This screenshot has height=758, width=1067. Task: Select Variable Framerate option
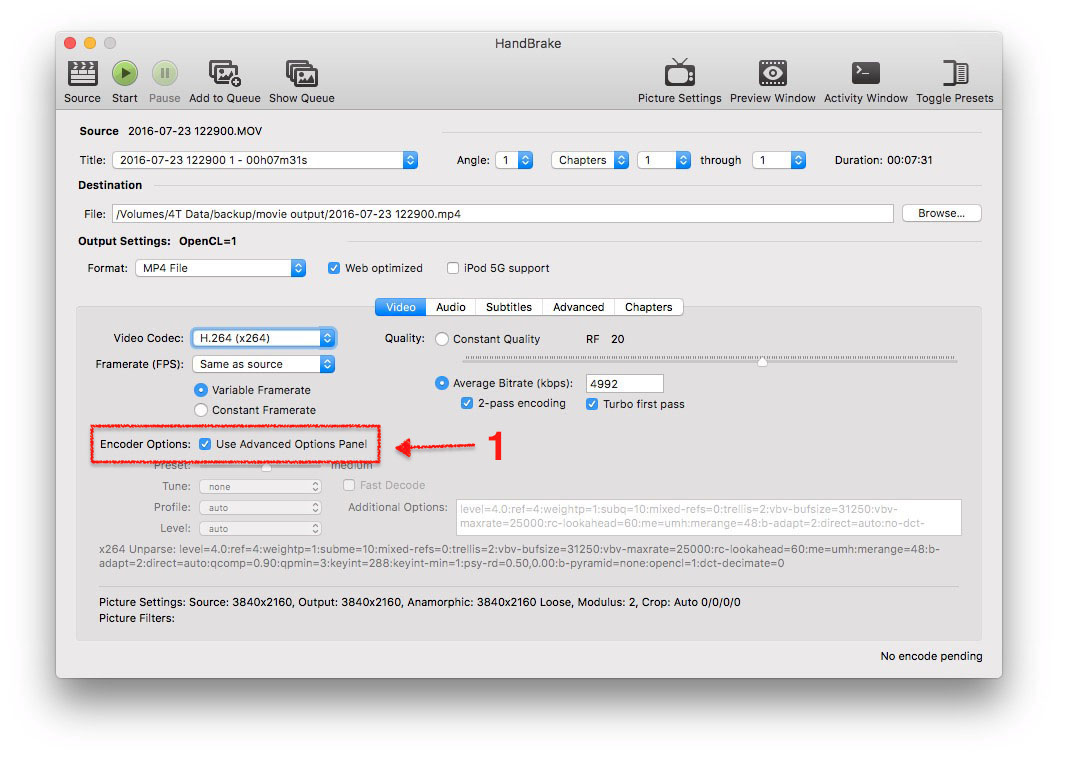pos(201,390)
